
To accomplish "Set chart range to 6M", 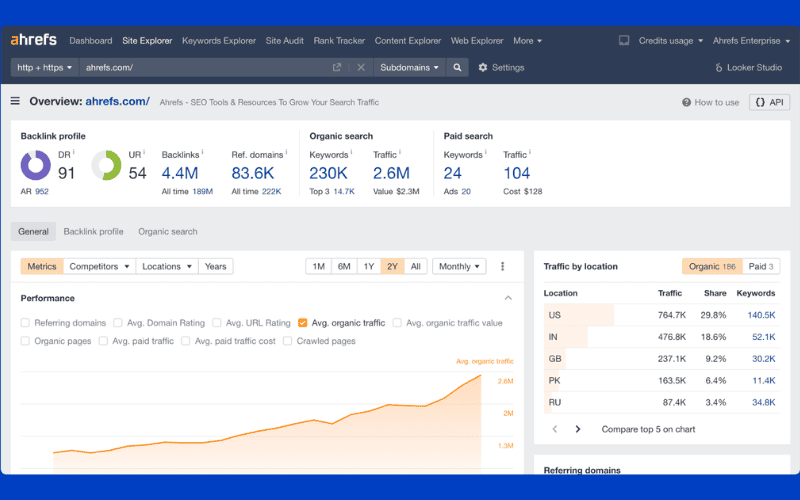I will pyautogui.click(x=344, y=266).
